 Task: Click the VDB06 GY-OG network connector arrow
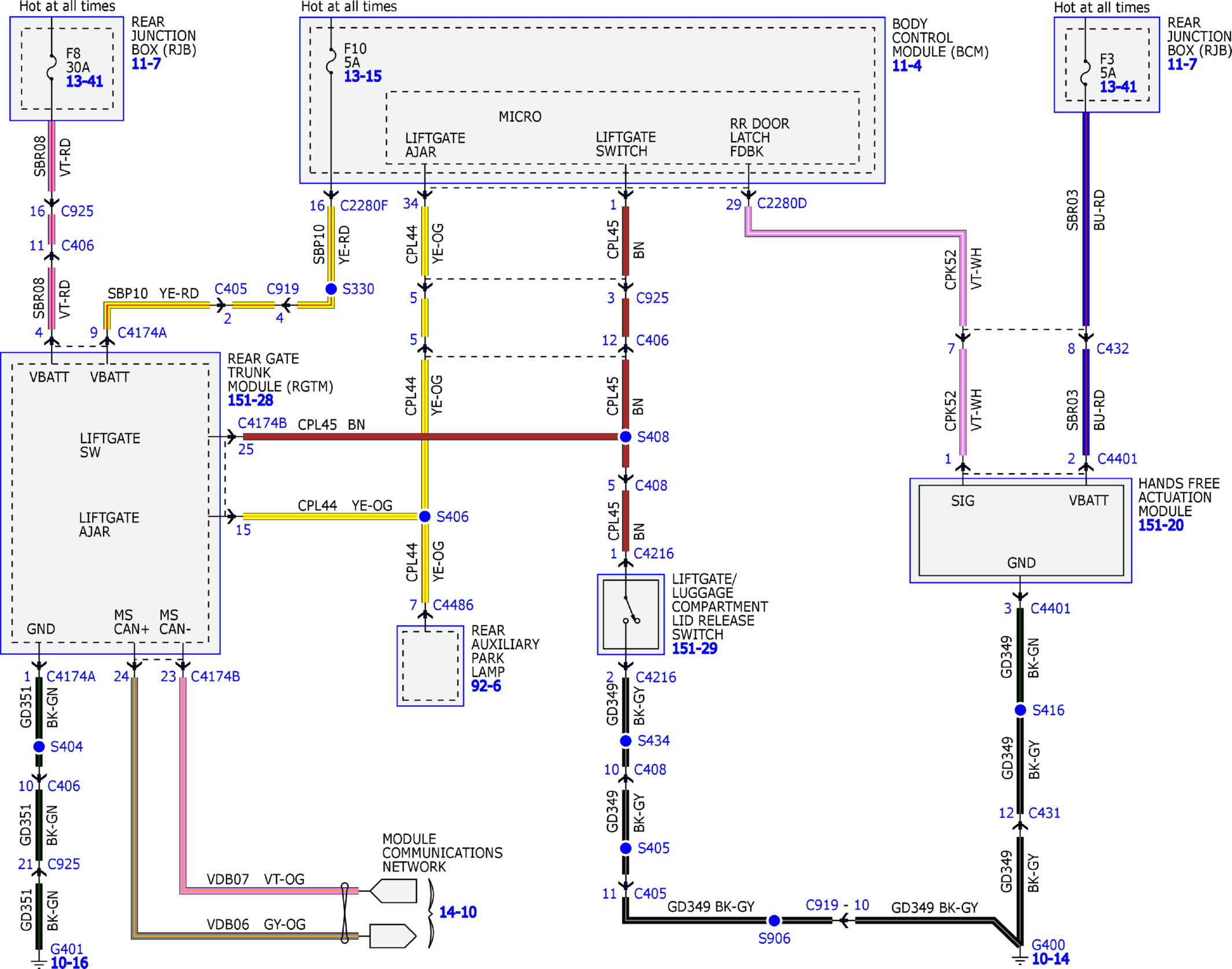(393, 936)
